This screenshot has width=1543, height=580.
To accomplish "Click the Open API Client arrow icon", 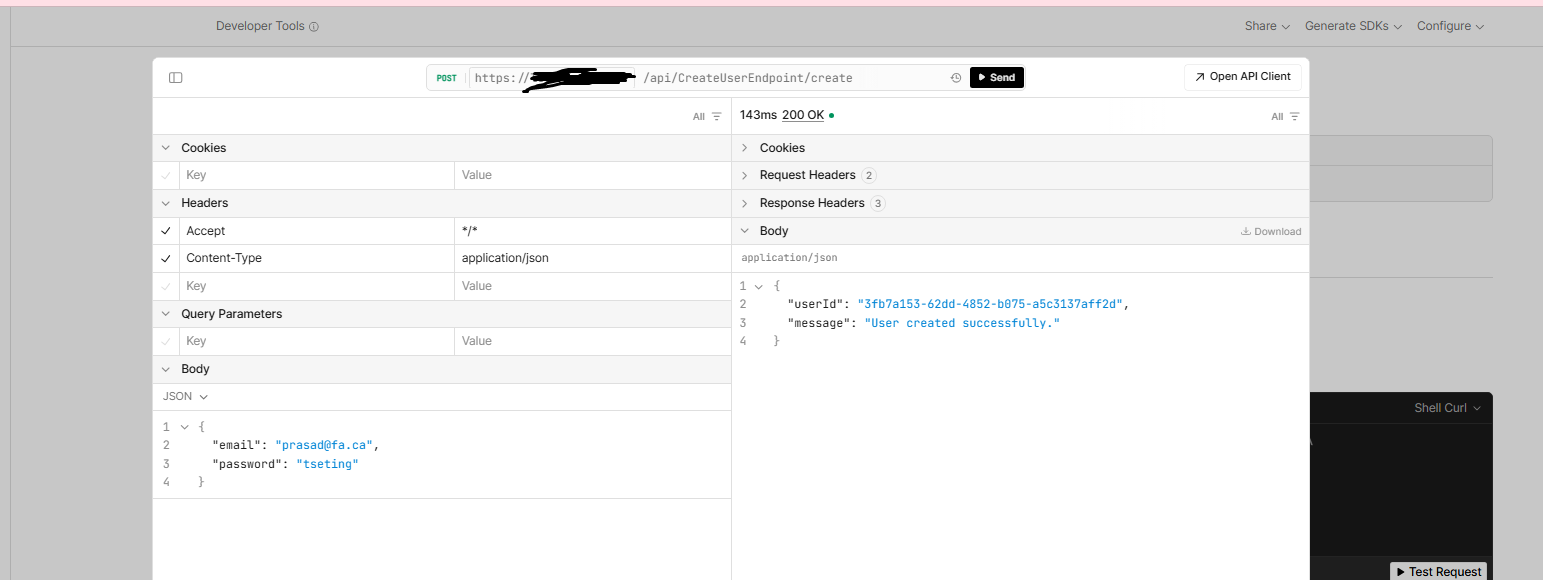I will coord(1199,77).
